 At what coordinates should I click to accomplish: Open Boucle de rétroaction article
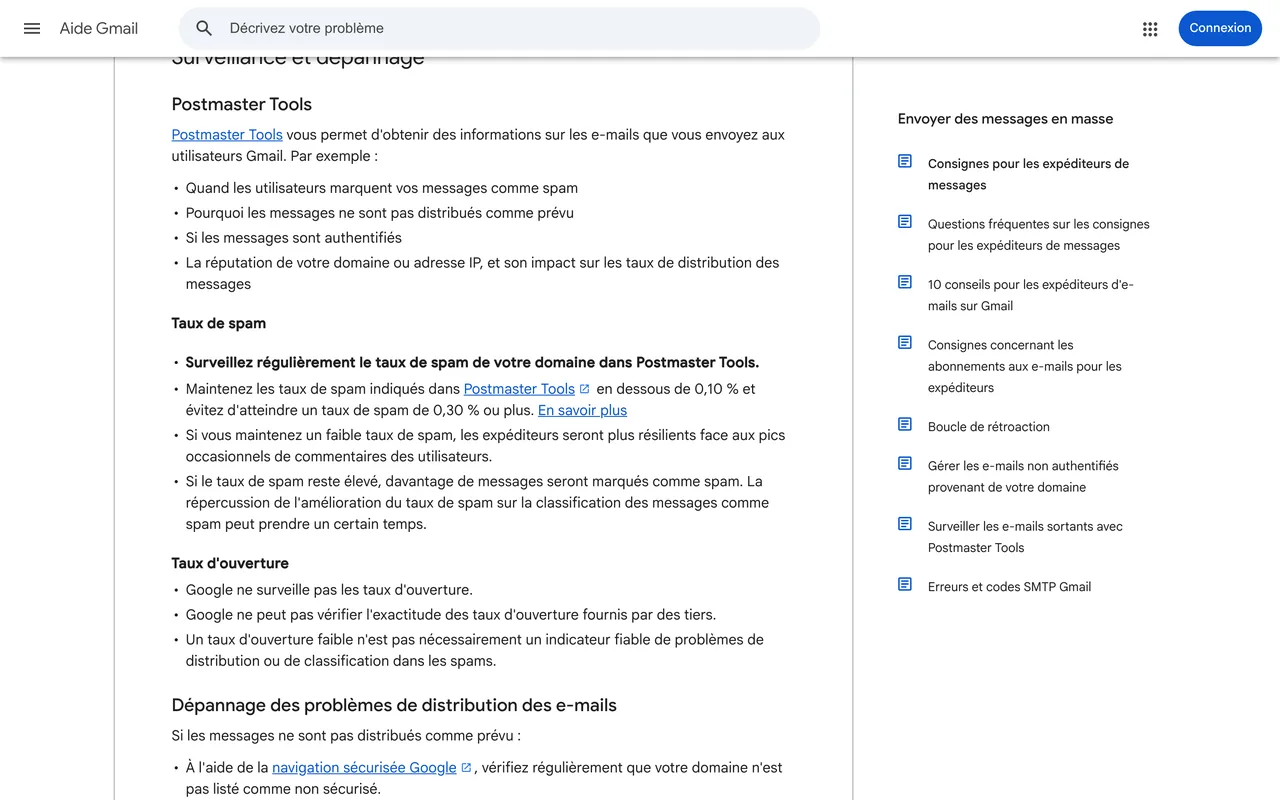coord(988,427)
